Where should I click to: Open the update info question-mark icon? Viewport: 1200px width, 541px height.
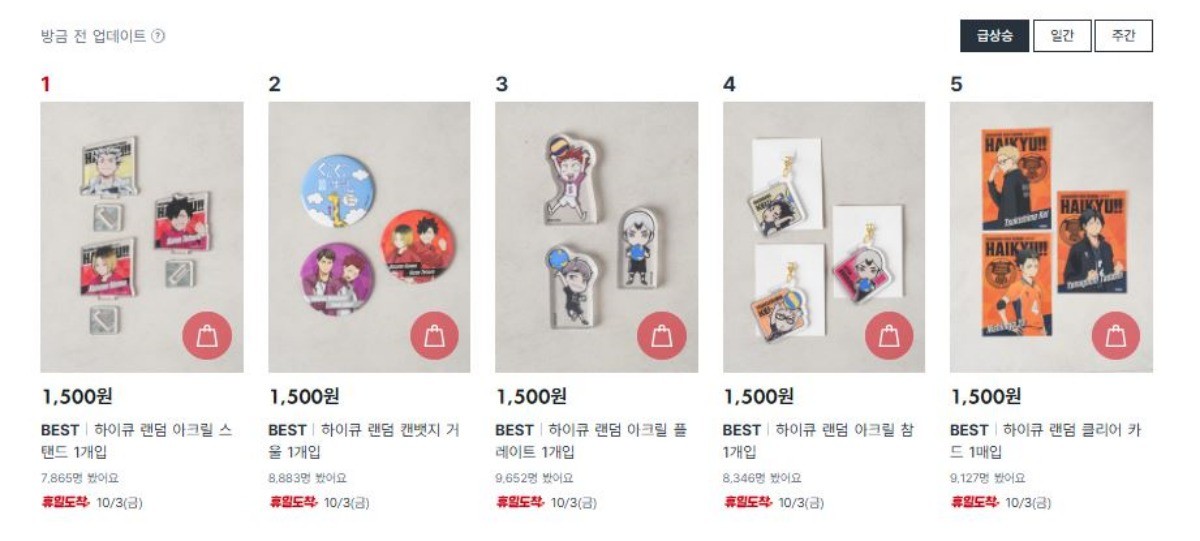158,36
